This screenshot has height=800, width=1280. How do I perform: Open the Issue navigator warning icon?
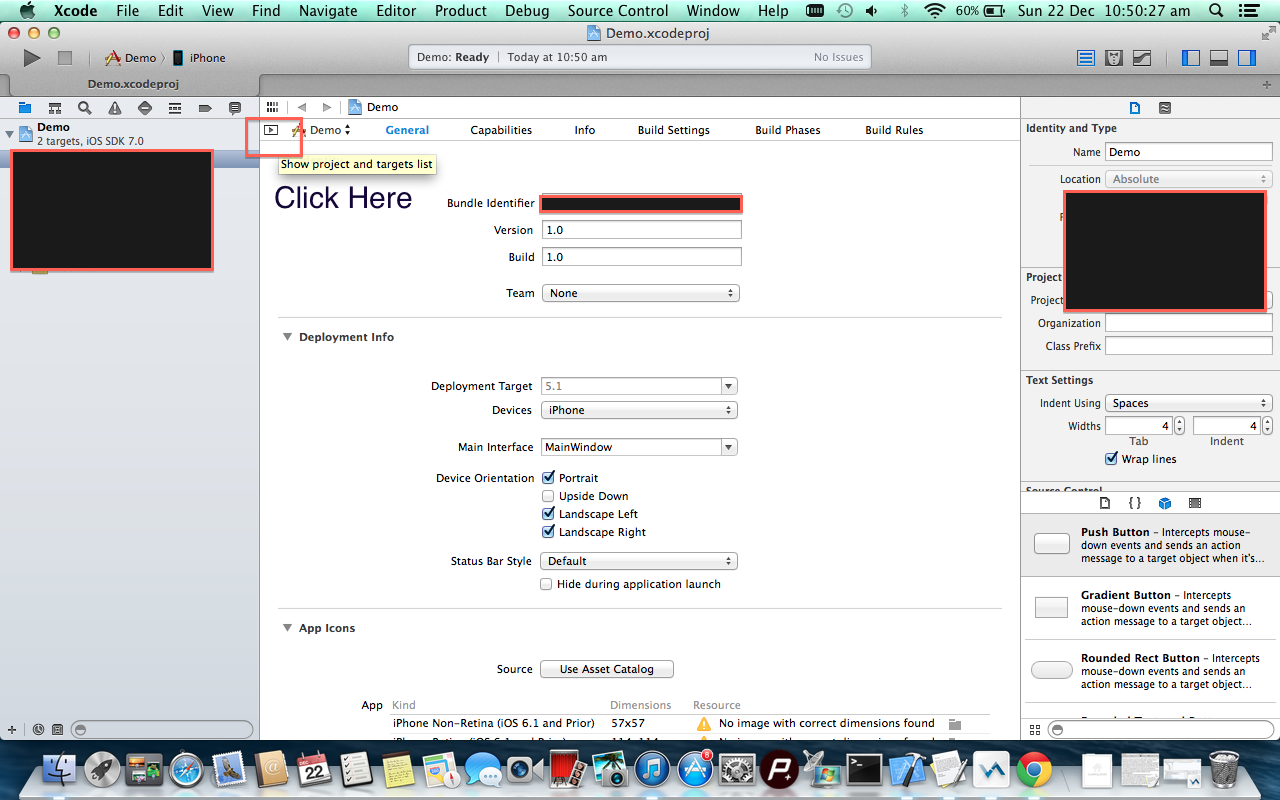115,108
